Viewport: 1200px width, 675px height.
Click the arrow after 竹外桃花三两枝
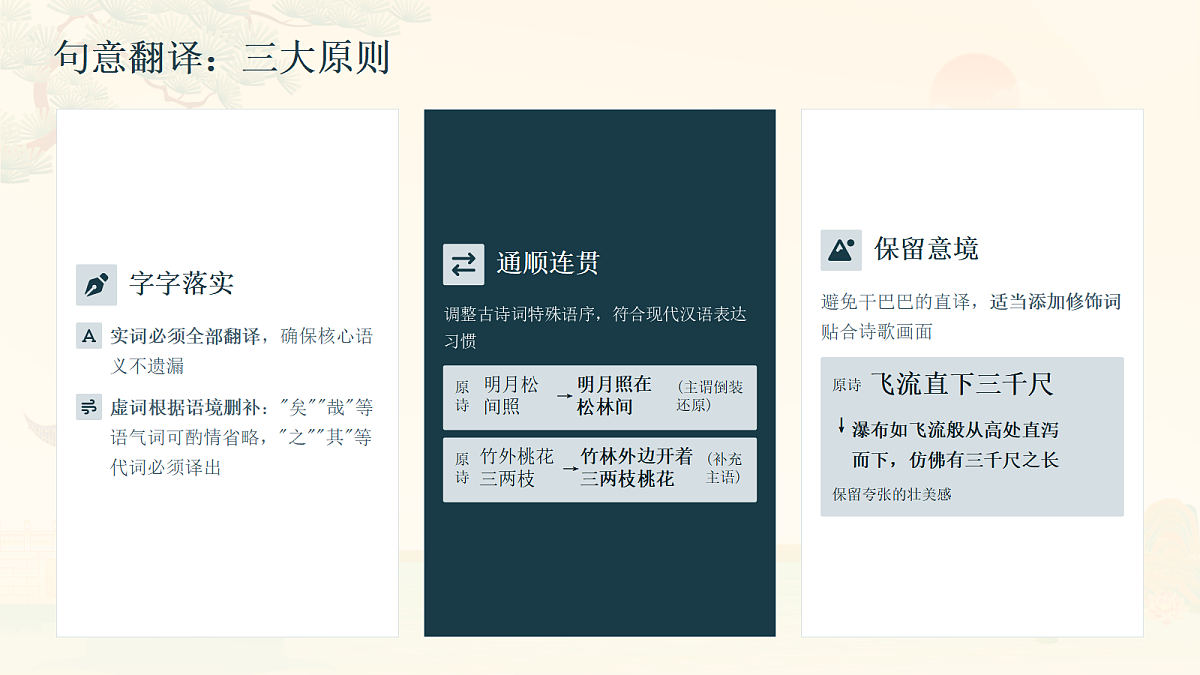[570, 468]
